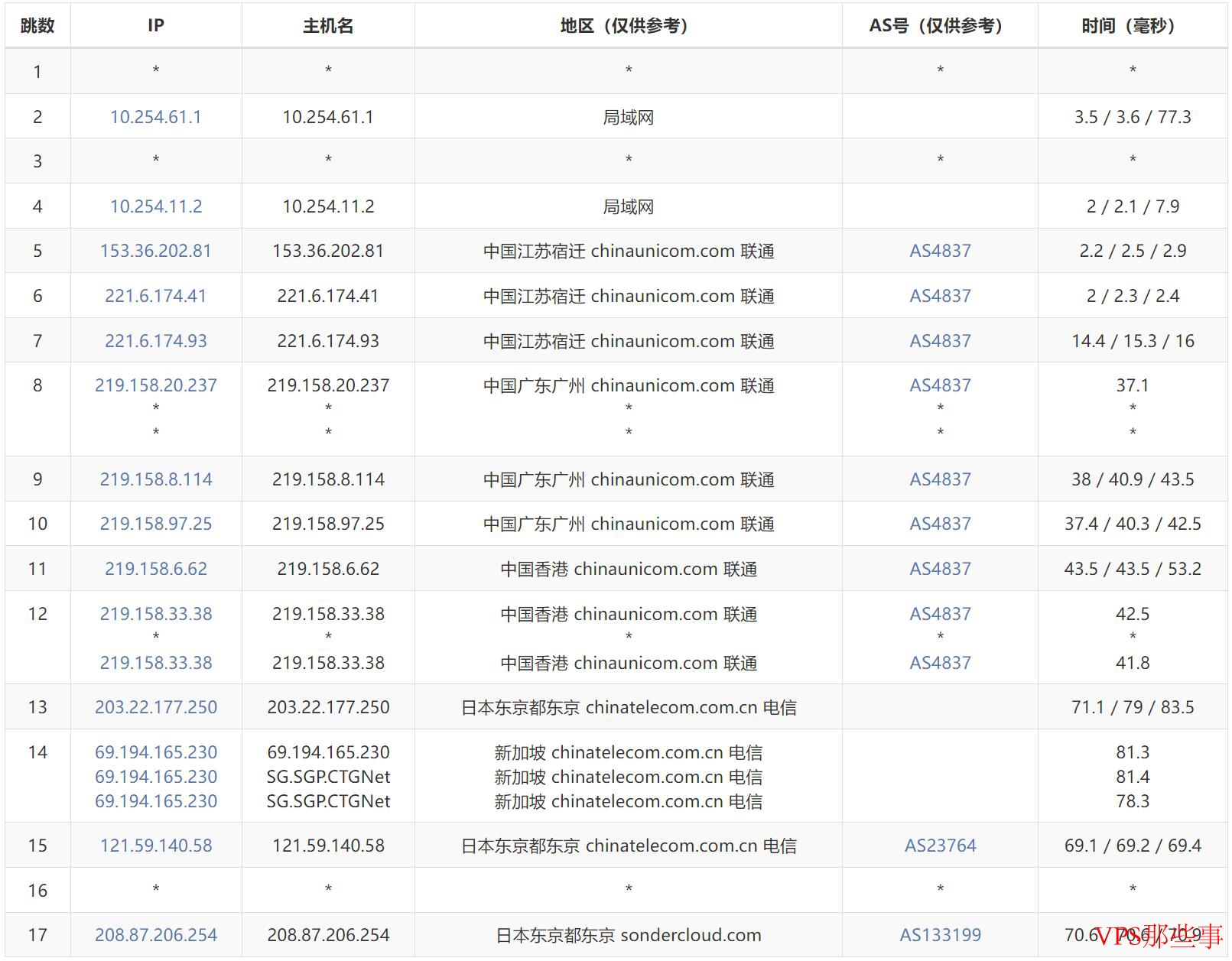Select region 中国香港 in hop 11 row

pos(628,569)
